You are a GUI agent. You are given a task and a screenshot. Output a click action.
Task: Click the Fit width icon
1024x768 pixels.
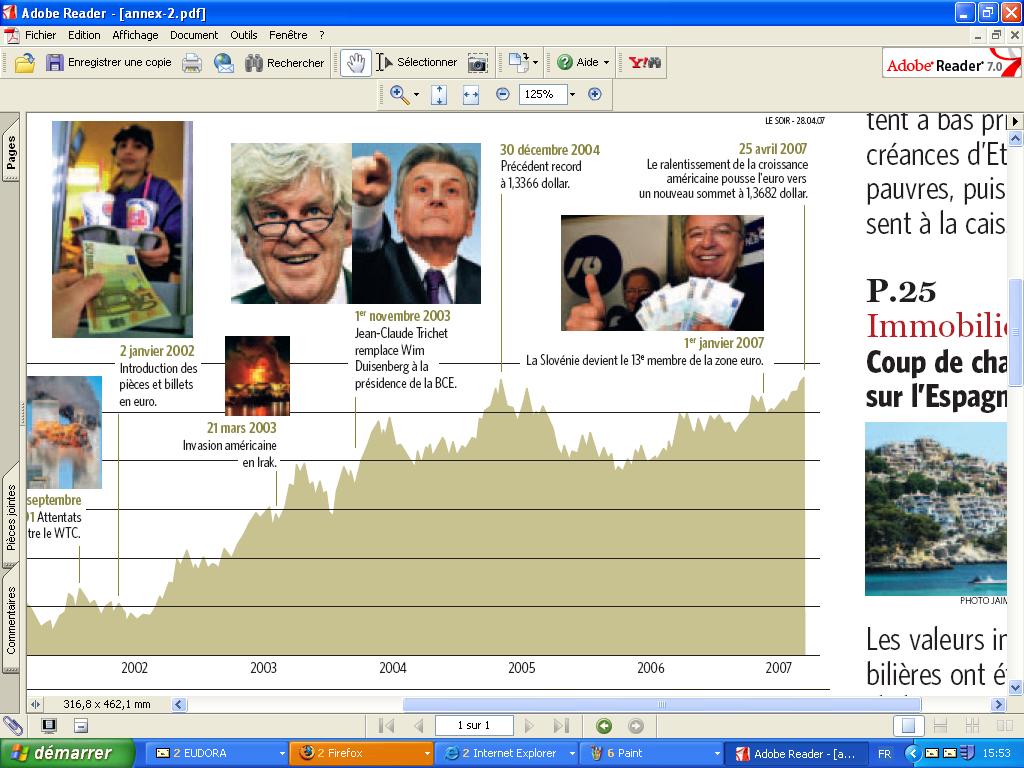[471, 95]
